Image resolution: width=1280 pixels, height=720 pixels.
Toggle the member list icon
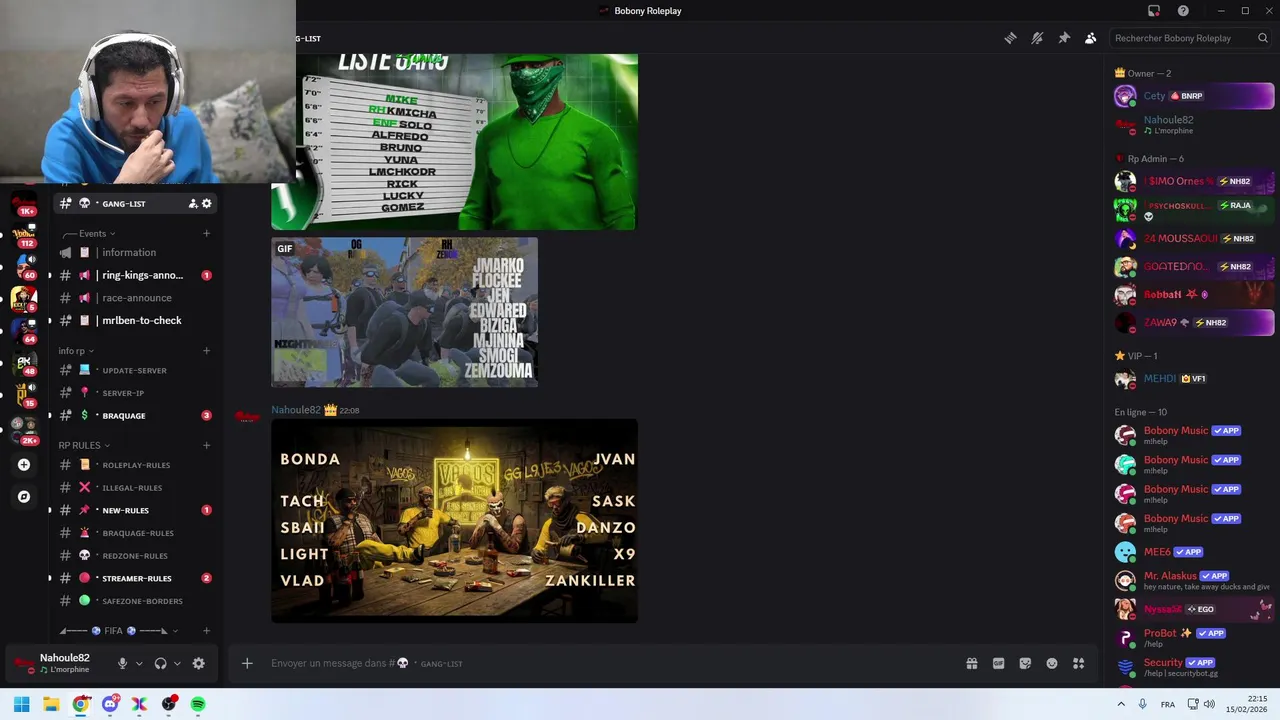coord(1091,38)
